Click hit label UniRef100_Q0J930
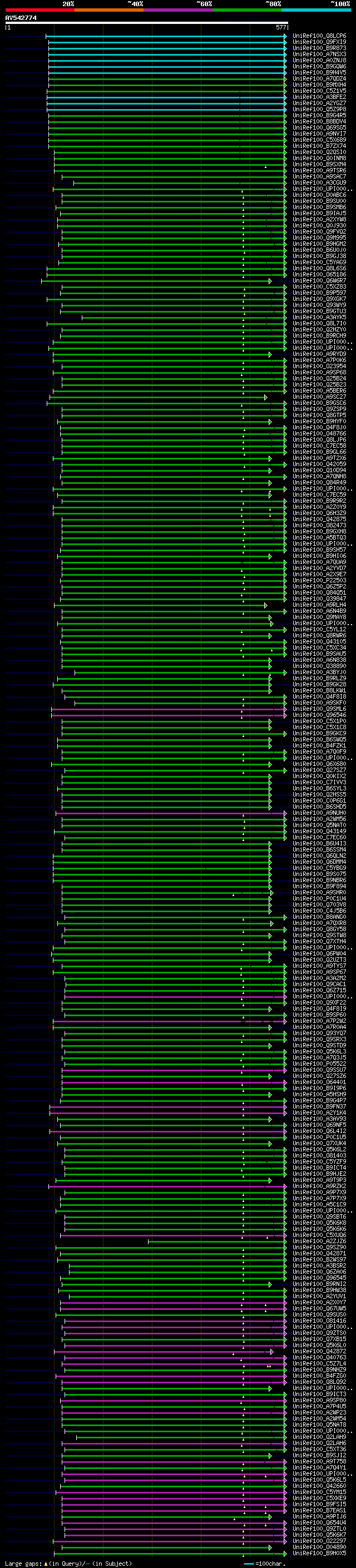Image resolution: width=356 pixels, height=1568 pixels. coord(319,226)
